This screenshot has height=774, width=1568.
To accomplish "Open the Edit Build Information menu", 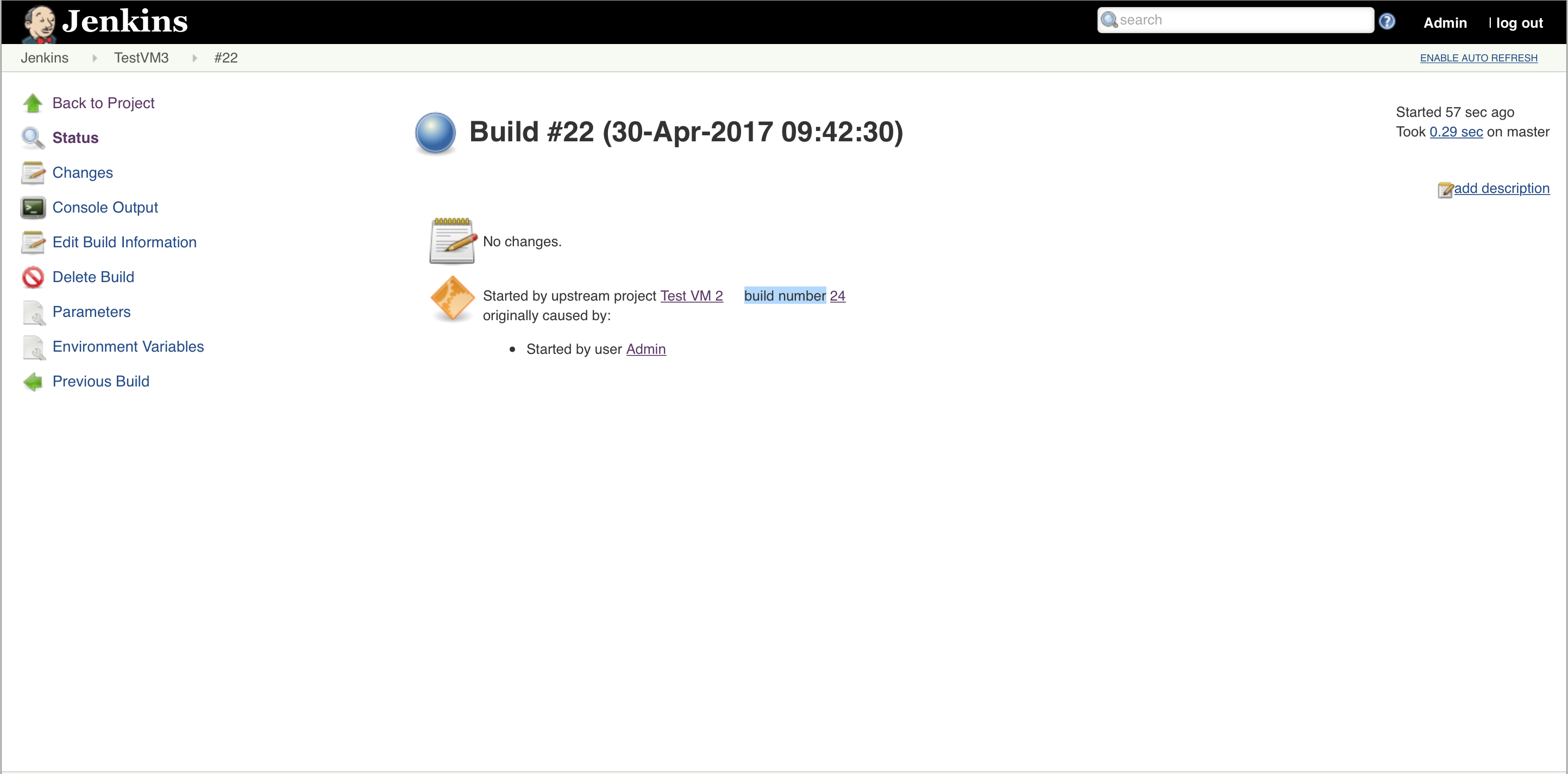I will pyautogui.click(x=124, y=242).
